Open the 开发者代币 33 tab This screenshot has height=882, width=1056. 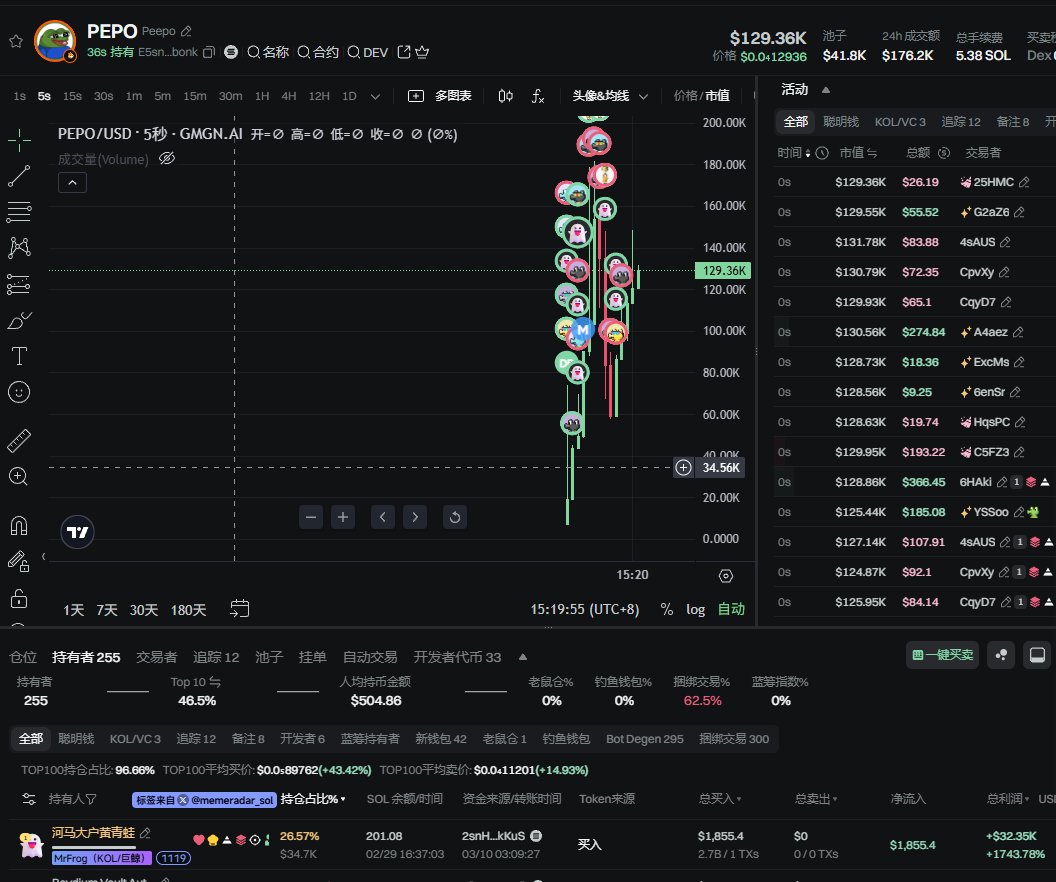[457, 657]
